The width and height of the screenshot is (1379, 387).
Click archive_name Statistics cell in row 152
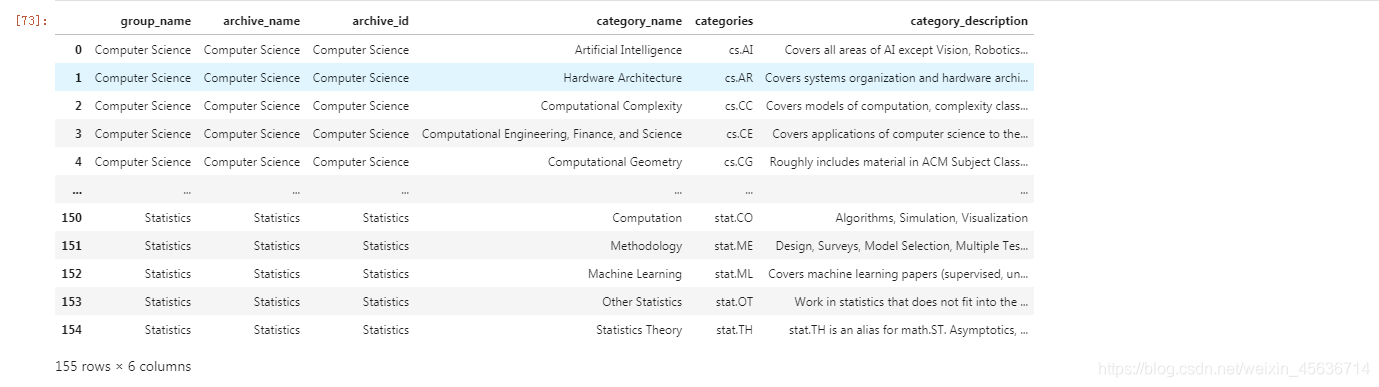[277, 274]
